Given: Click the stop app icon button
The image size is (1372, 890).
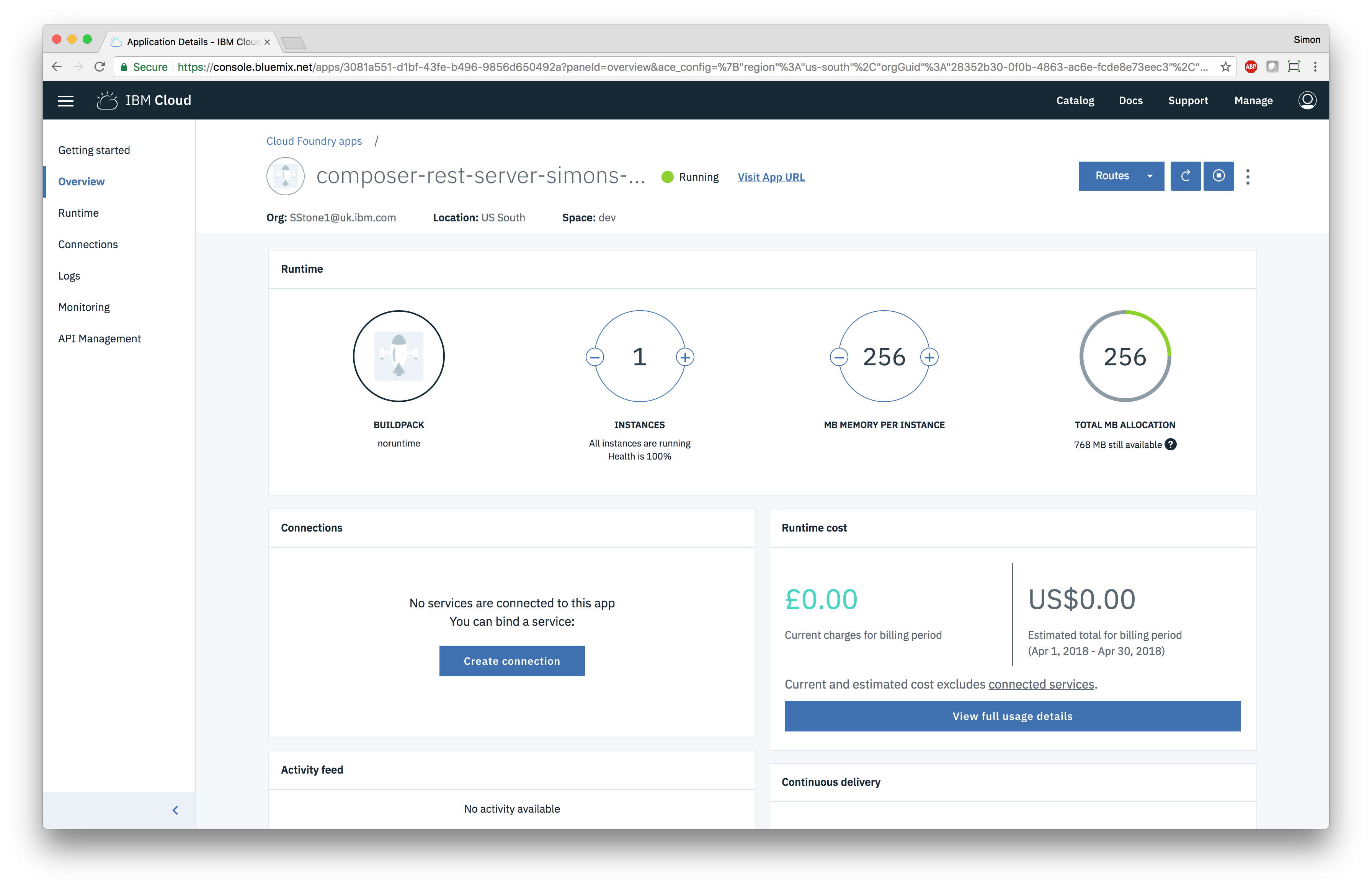Looking at the screenshot, I should point(1218,176).
